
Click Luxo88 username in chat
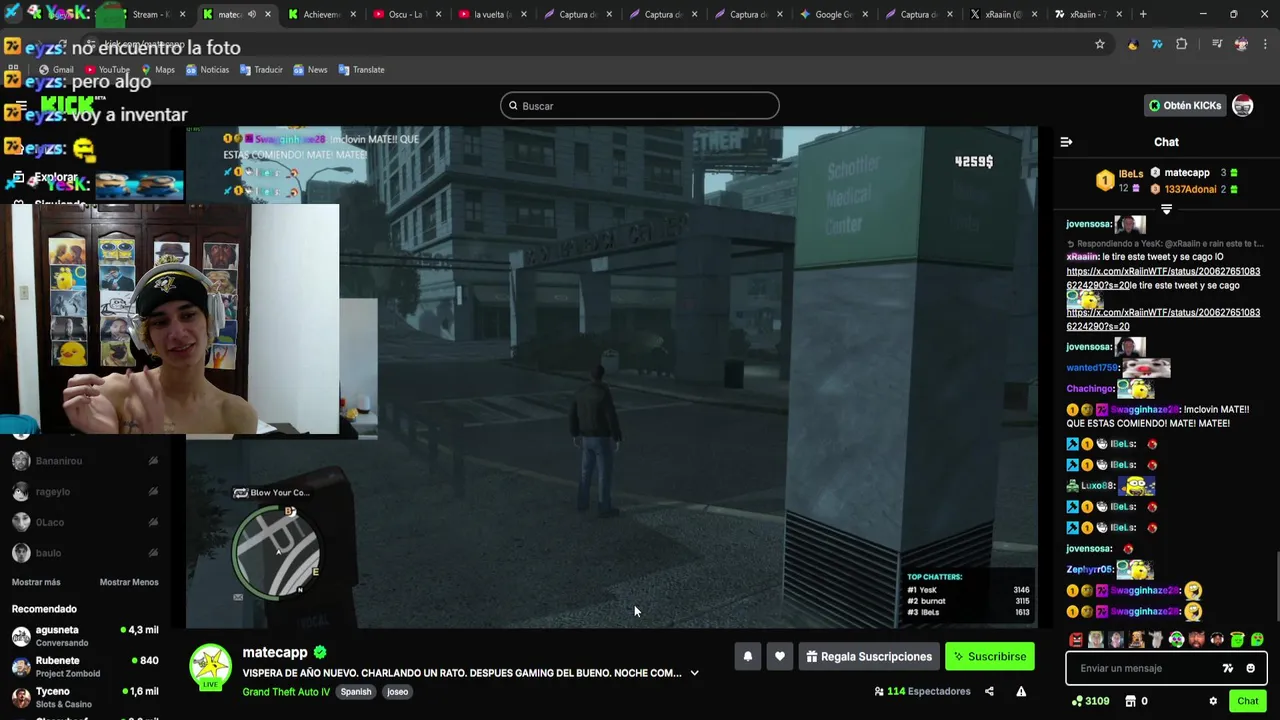[x=1097, y=486]
